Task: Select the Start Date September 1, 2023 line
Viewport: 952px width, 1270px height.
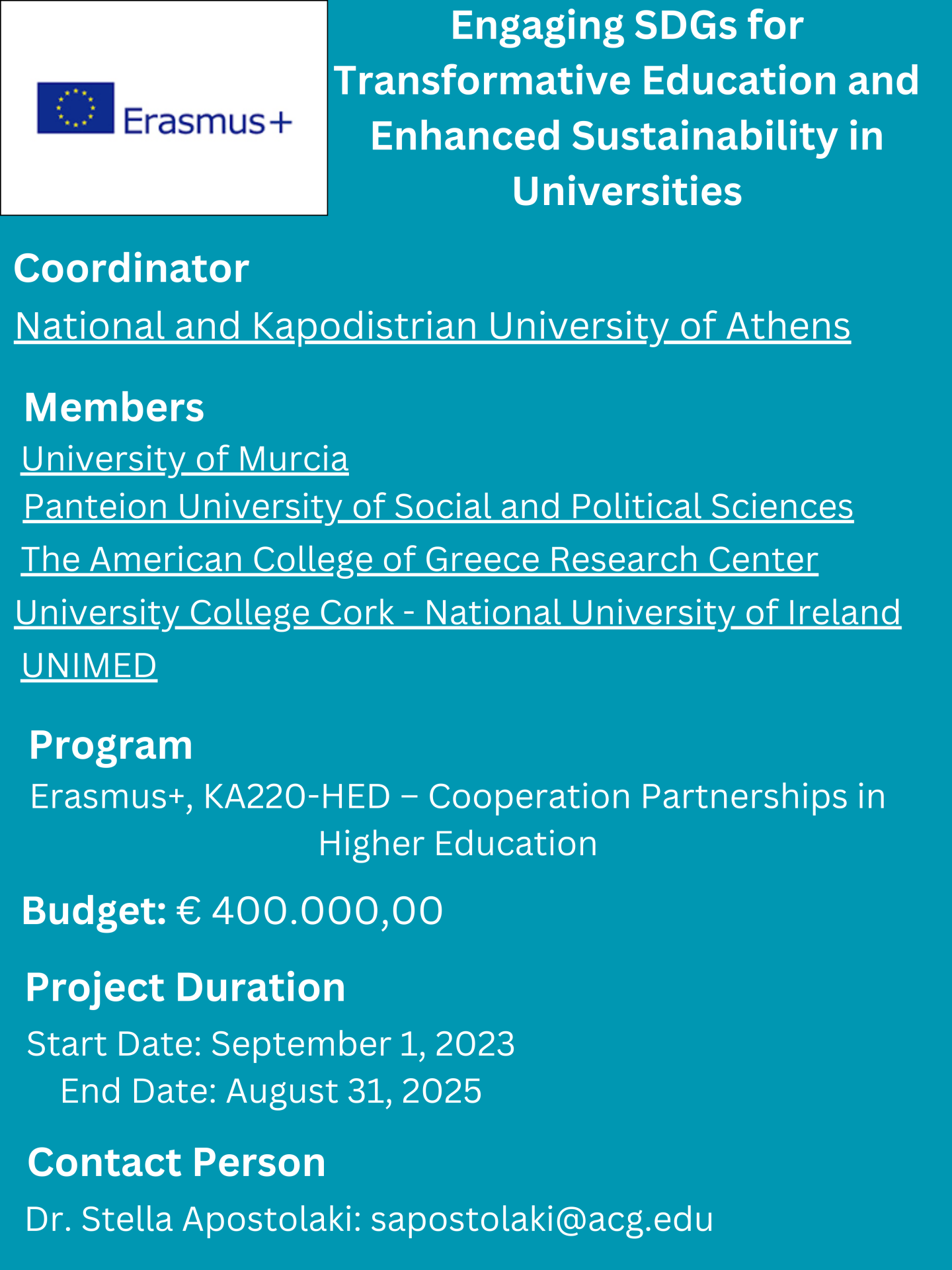Action: pyautogui.click(x=270, y=1044)
